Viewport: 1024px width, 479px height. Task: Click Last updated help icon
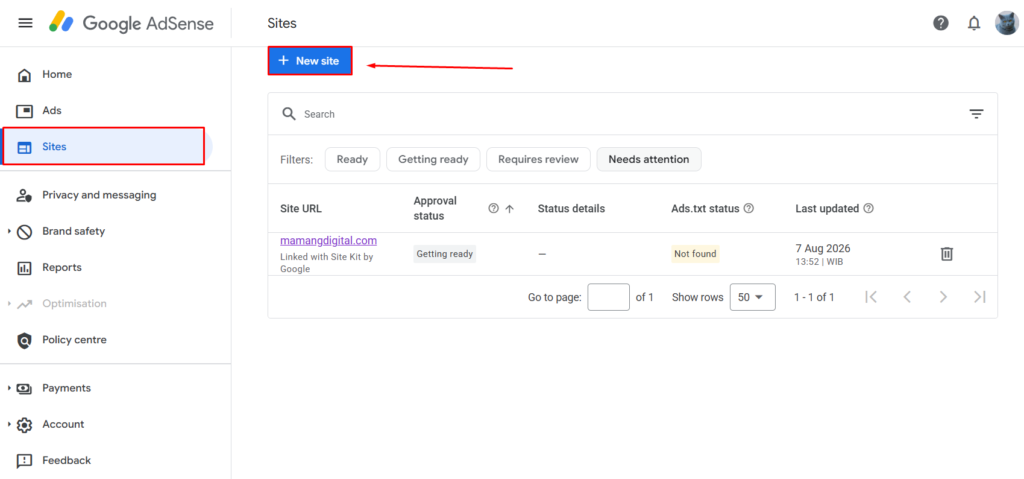pyautogui.click(x=869, y=208)
